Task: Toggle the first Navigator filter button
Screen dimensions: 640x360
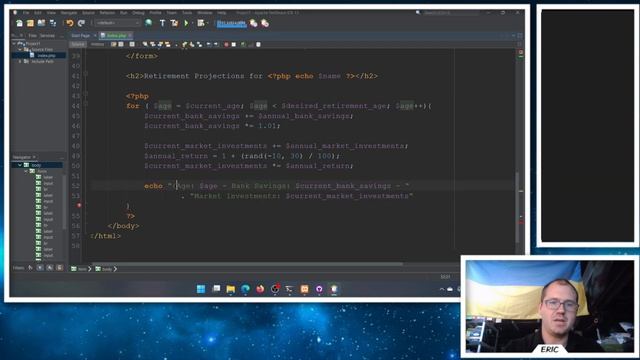Action: click(30, 268)
